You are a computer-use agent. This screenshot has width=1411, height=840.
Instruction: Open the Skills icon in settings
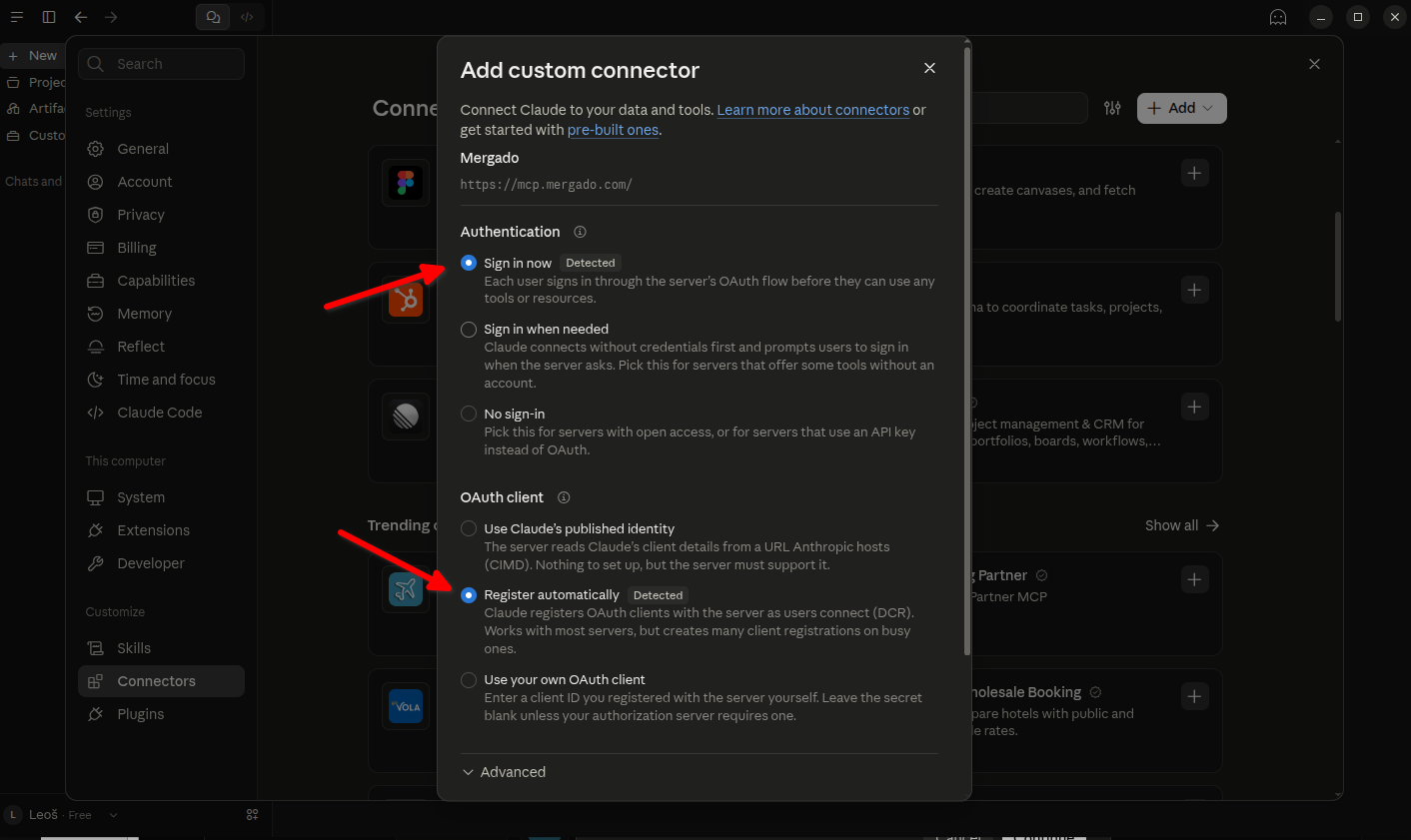coord(96,648)
